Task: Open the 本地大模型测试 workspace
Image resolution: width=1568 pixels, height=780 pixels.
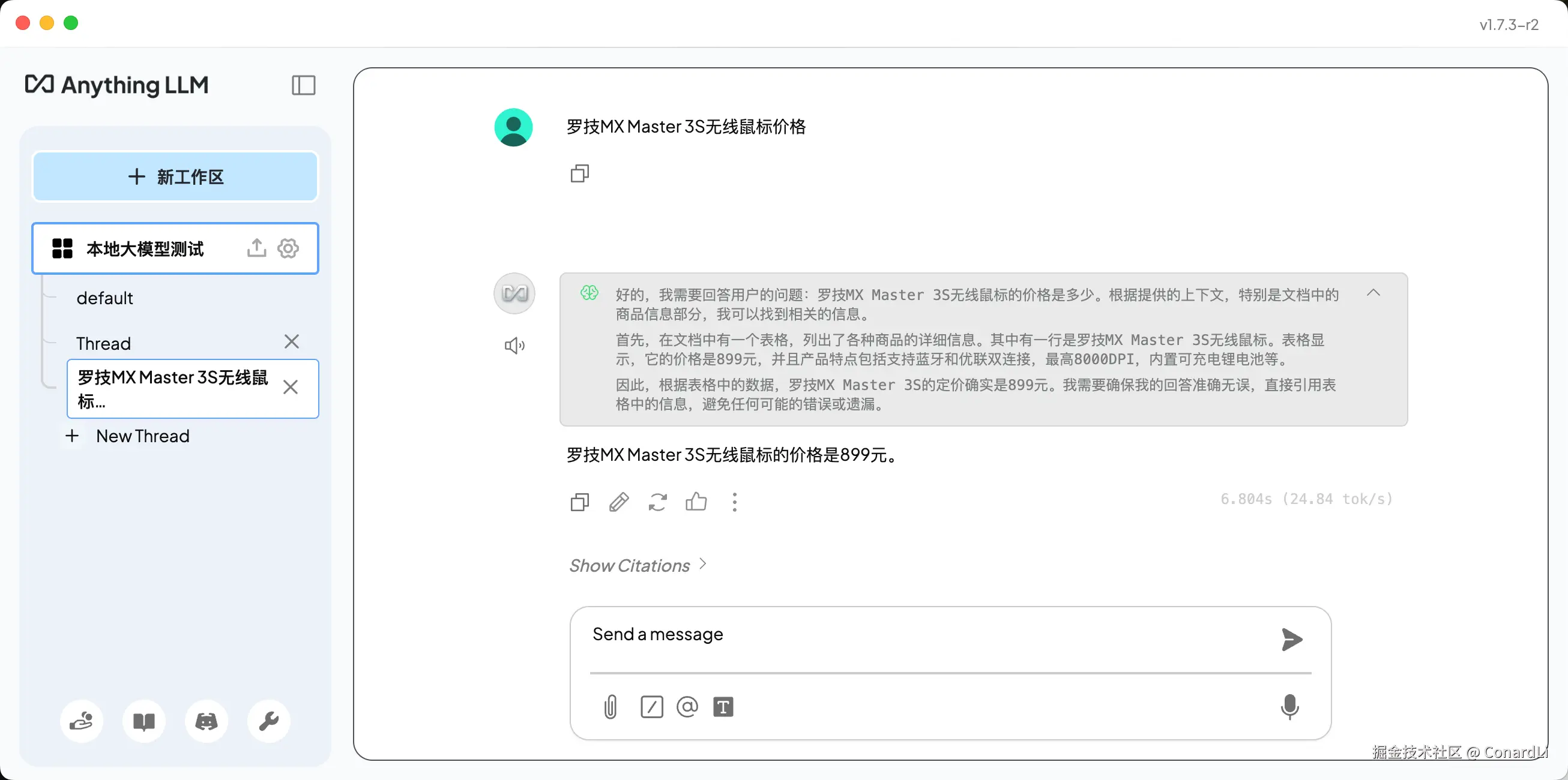Action: point(145,248)
